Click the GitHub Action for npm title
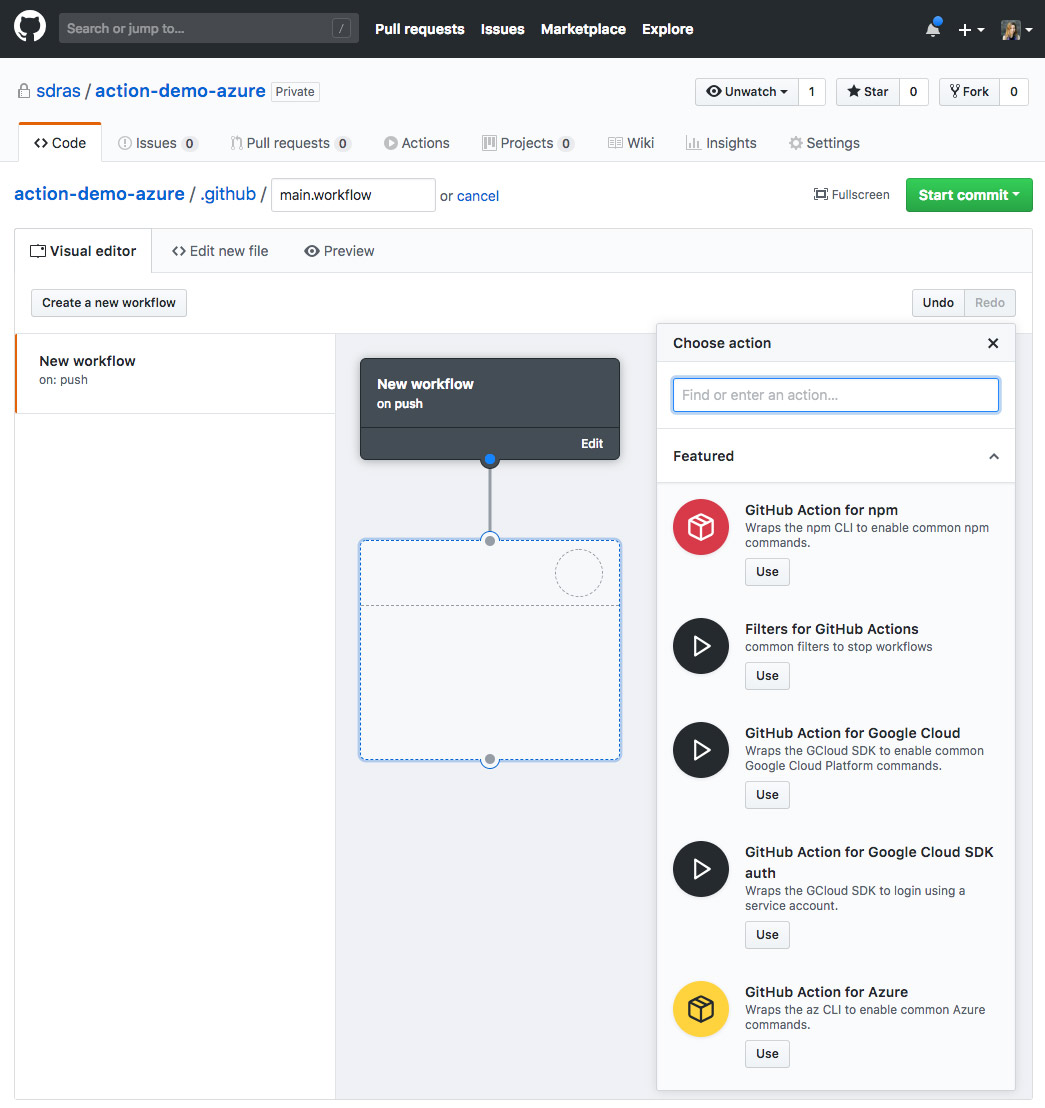The image size is (1045, 1108). (821, 510)
